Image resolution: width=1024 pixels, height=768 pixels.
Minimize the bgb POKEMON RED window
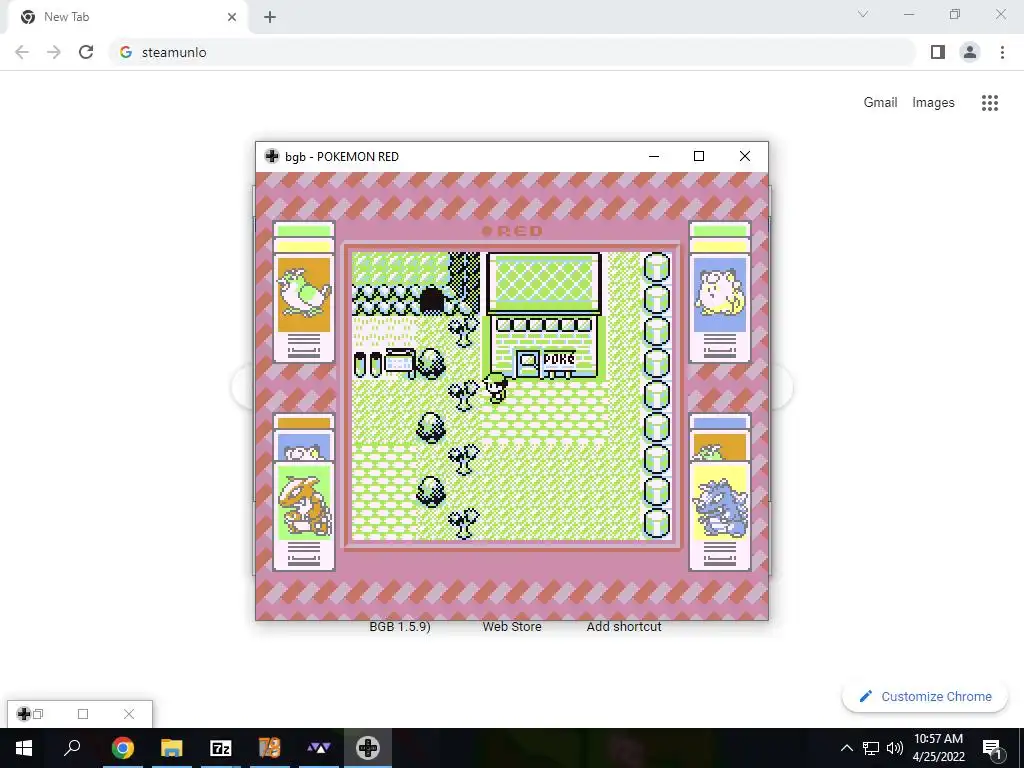click(x=654, y=156)
